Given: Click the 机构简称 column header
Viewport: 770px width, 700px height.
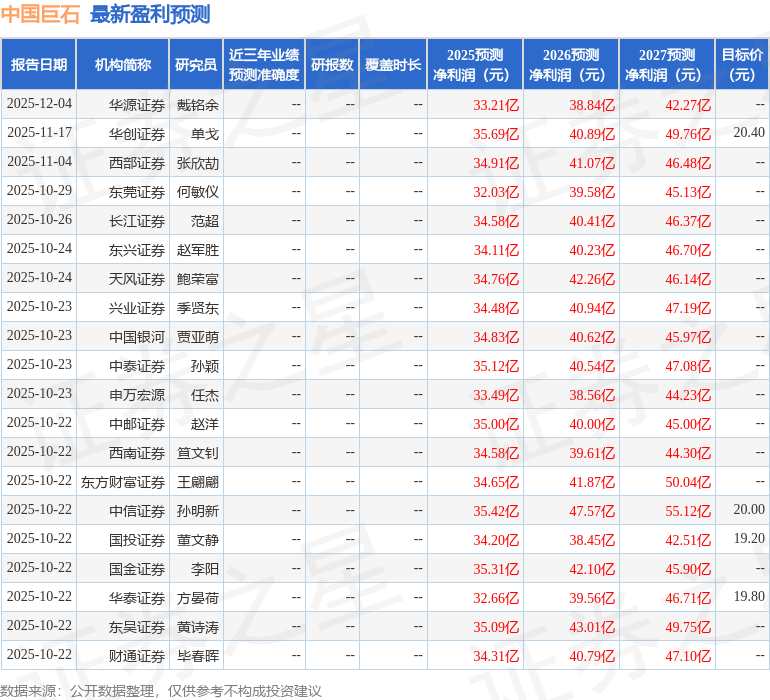Looking at the screenshot, I should (122, 65).
